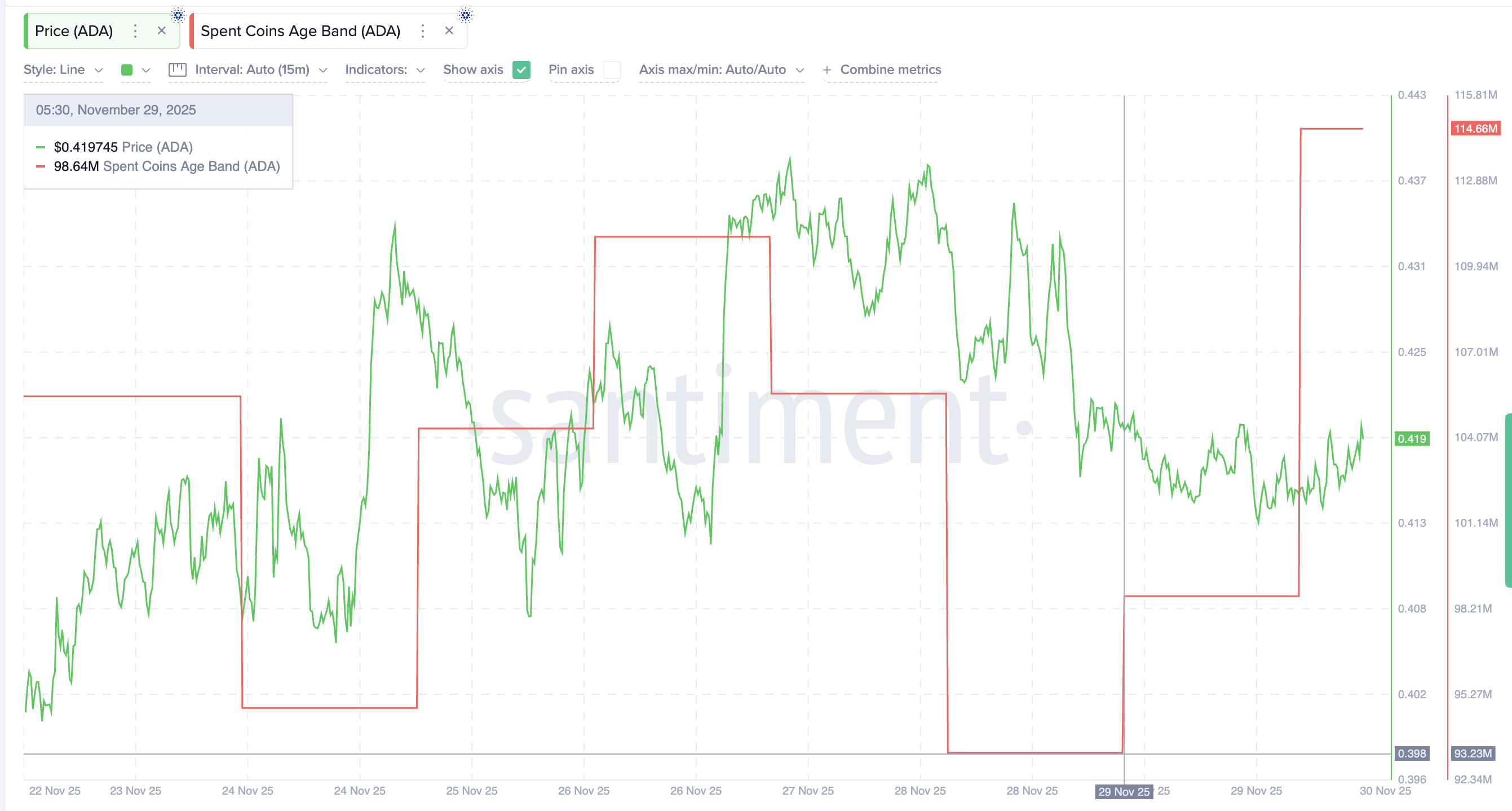Open the Interval: Auto (15m) dropdown
This screenshot has width=1512, height=811.
click(258, 69)
